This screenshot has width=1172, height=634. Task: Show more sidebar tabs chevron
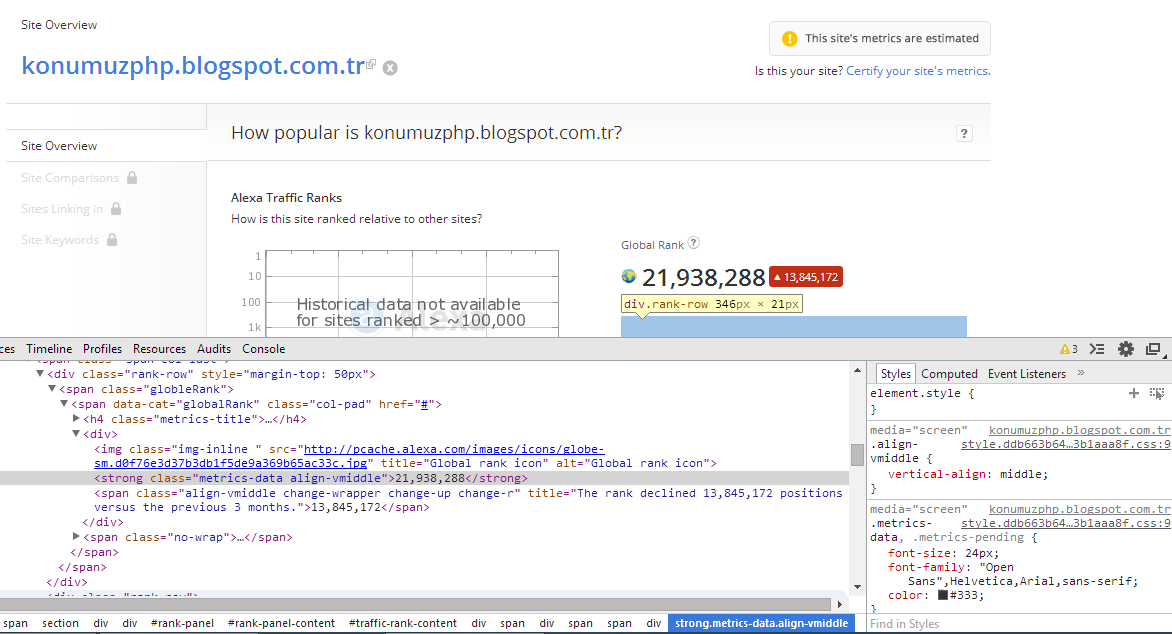1081,373
